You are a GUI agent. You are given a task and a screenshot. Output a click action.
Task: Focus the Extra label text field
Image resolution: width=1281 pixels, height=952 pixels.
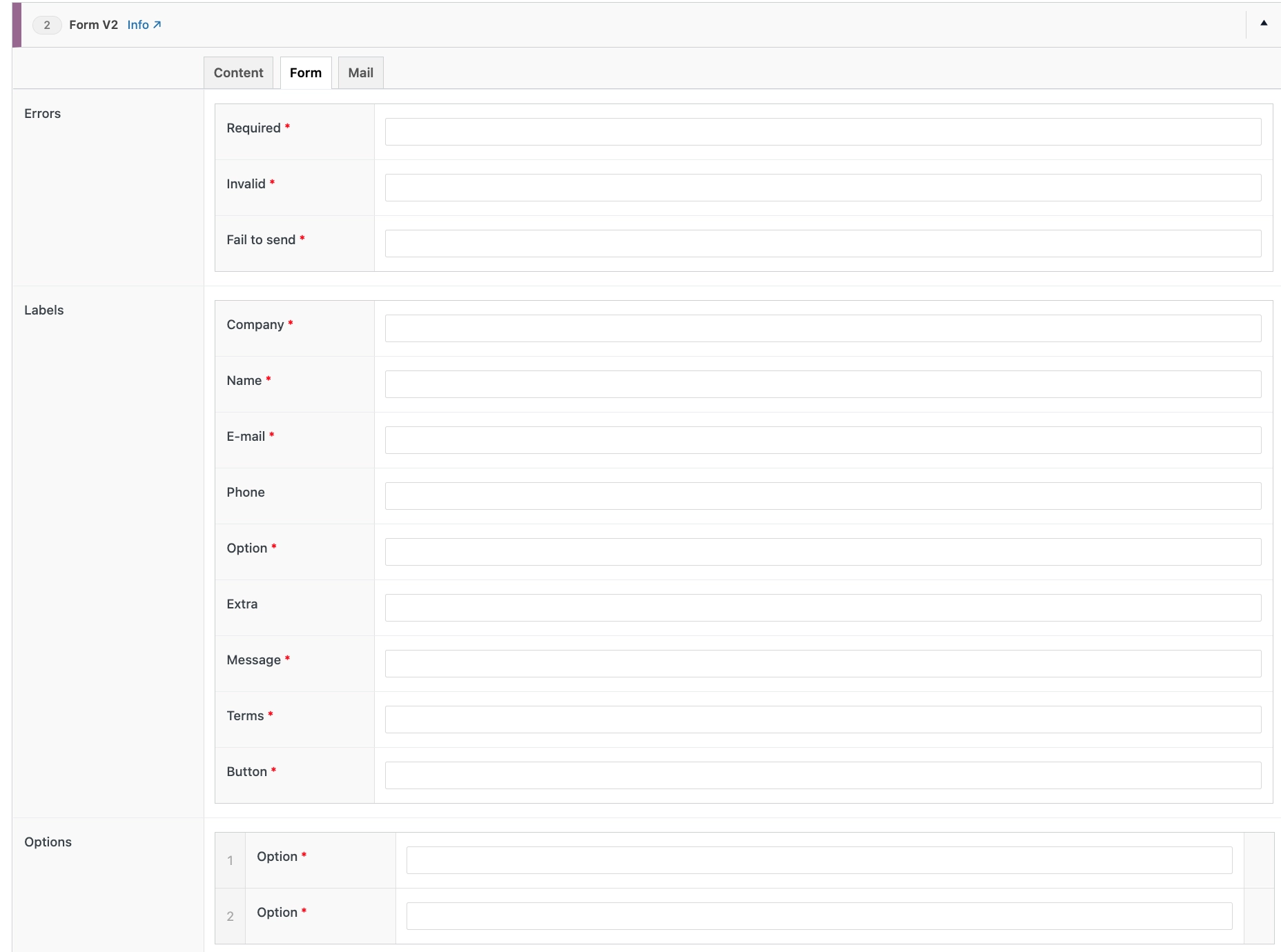822,608
